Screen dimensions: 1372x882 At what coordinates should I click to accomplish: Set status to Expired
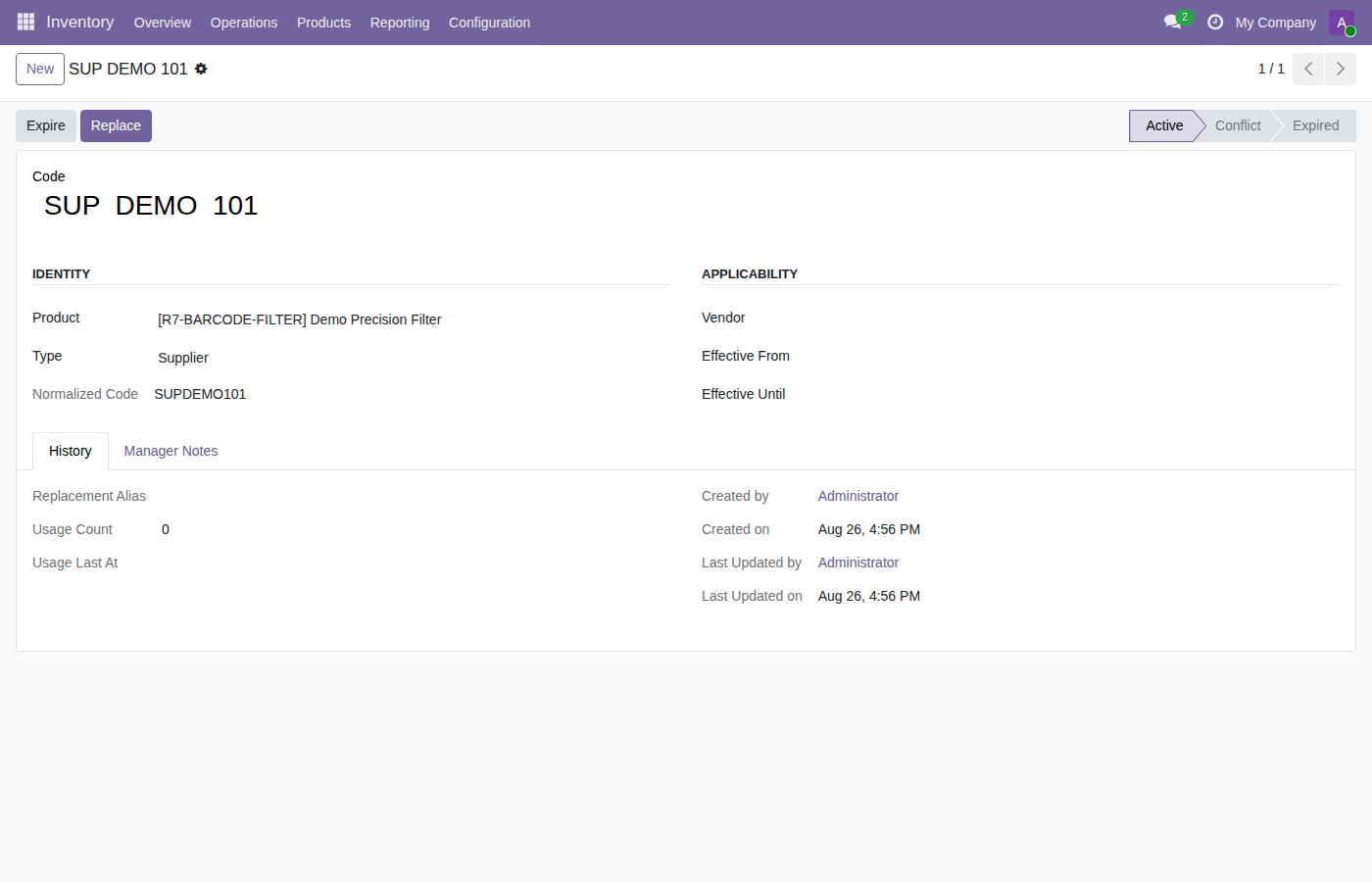point(1315,125)
